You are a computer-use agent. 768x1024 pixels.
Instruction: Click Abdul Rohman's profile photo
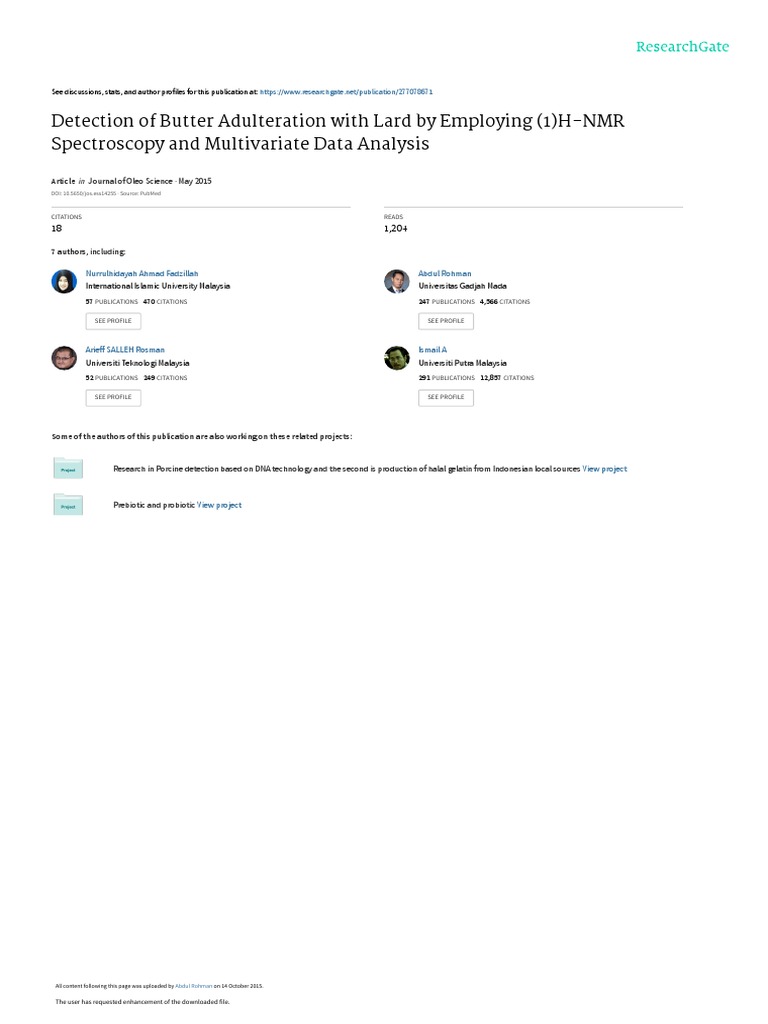point(396,282)
